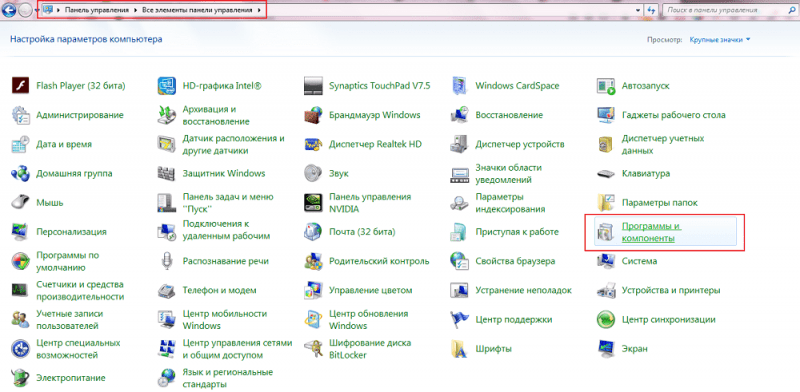Open the Параметры индексирования link

(x=510, y=203)
